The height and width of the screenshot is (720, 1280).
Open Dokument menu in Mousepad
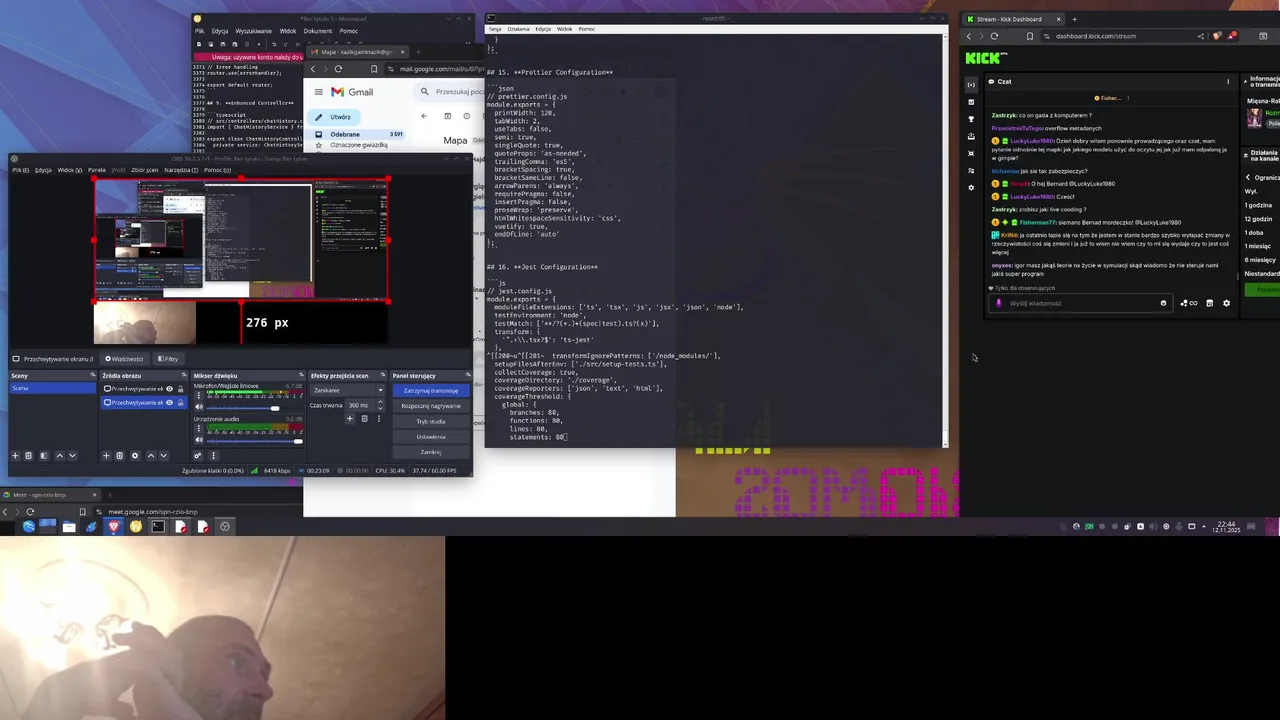[x=317, y=31]
